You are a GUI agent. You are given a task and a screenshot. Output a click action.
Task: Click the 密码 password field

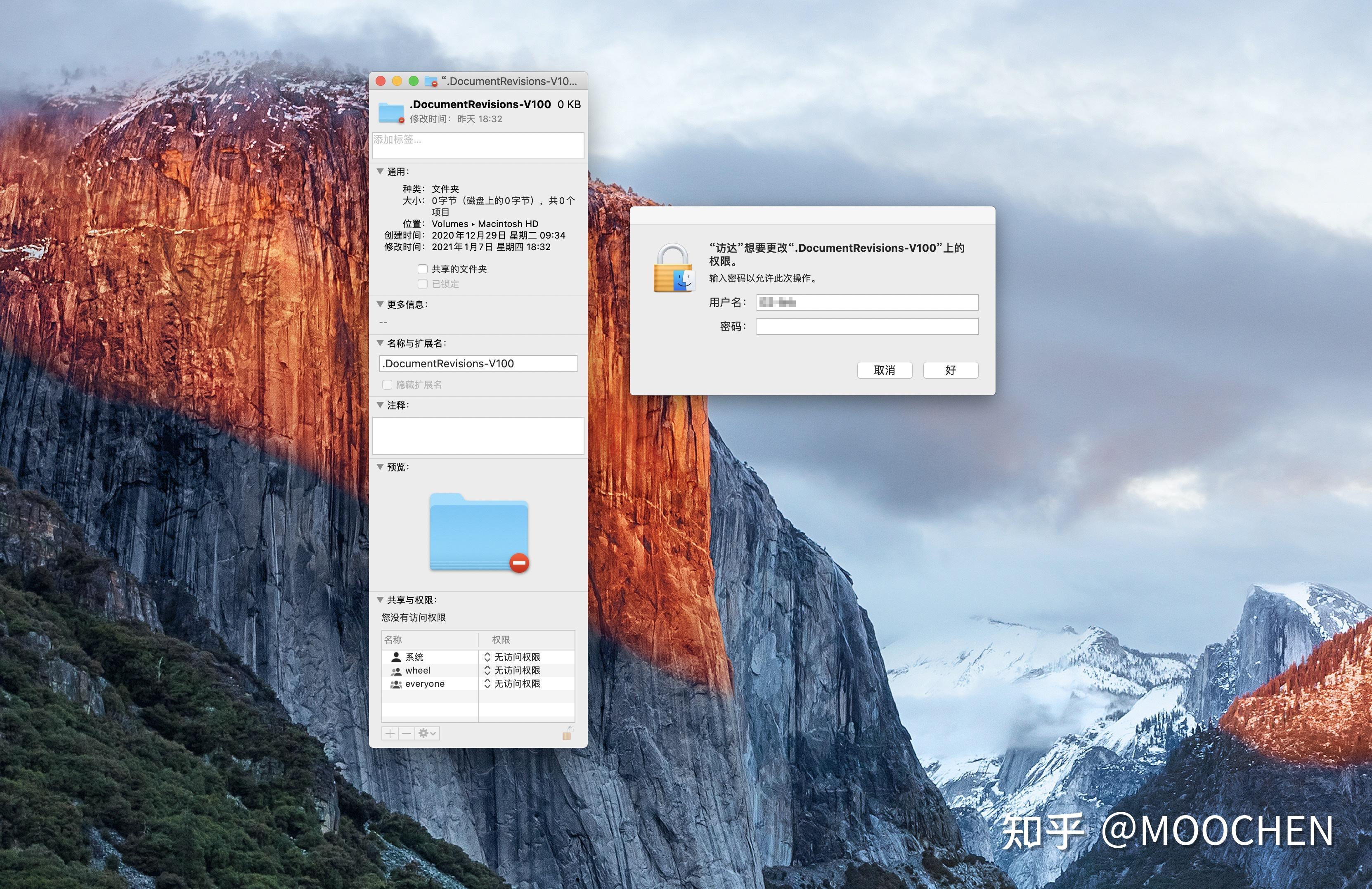pos(867,326)
